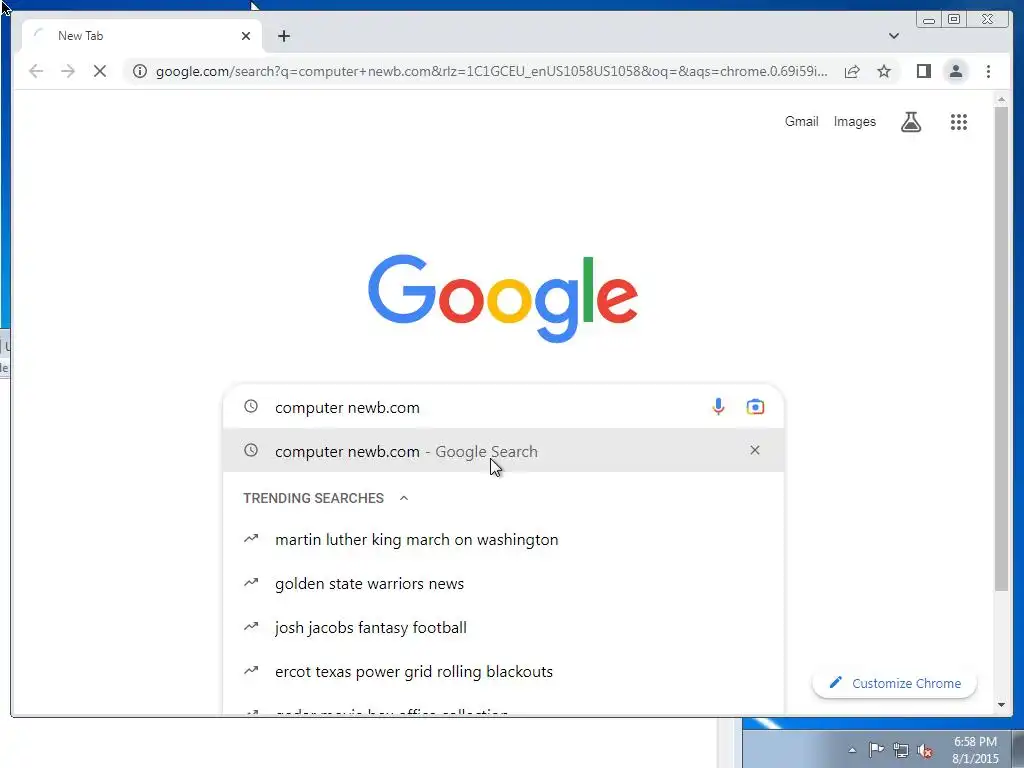The width and height of the screenshot is (1024, 768).
Task: Click the Customize Chrome button
Action: click(x=895, y=683)
